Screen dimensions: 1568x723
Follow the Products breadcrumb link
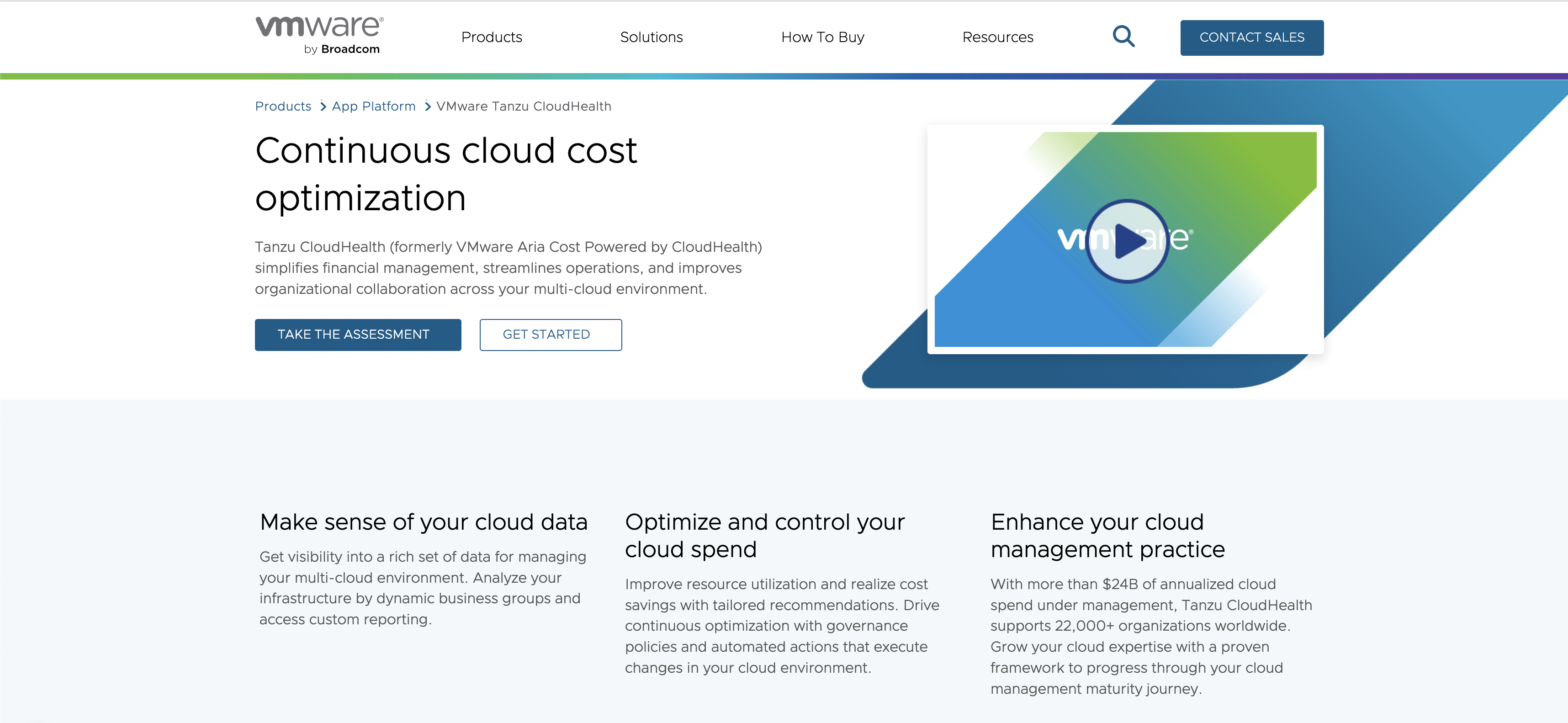click(x=283, y=106)
